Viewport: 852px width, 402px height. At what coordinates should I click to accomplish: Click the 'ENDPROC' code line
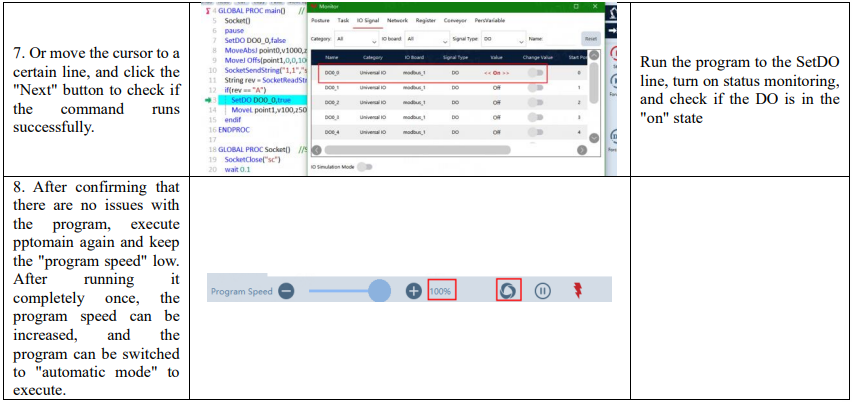233,130
